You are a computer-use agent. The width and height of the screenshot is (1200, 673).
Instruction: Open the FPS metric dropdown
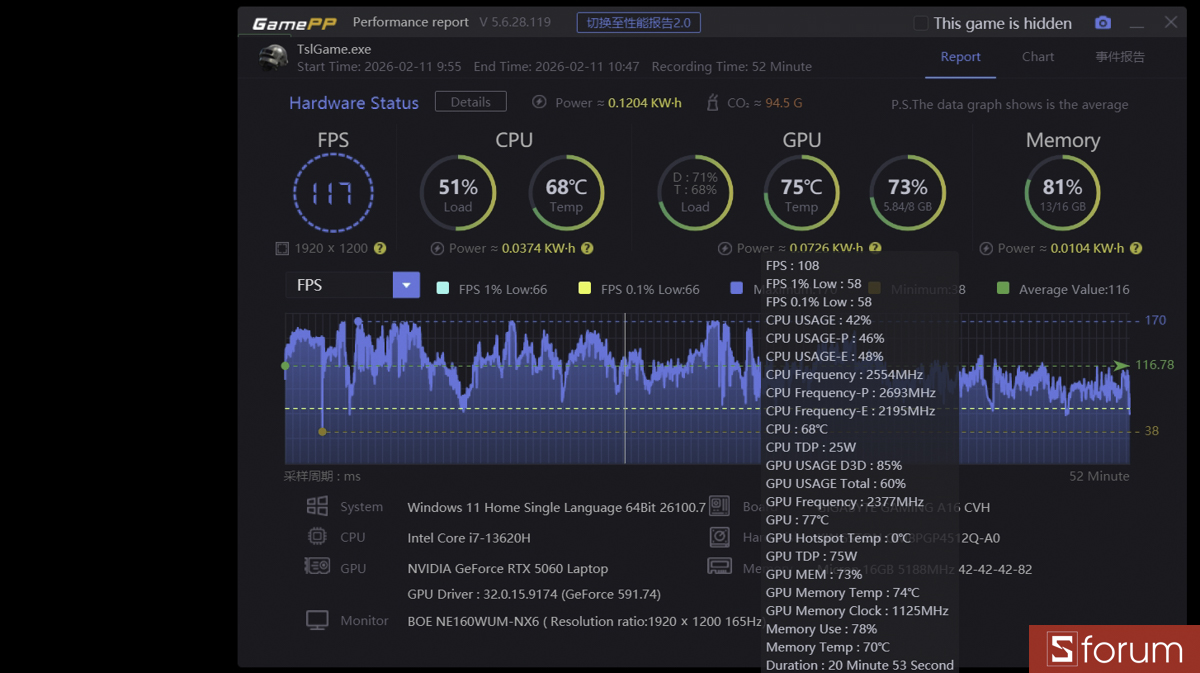[406, 285]
